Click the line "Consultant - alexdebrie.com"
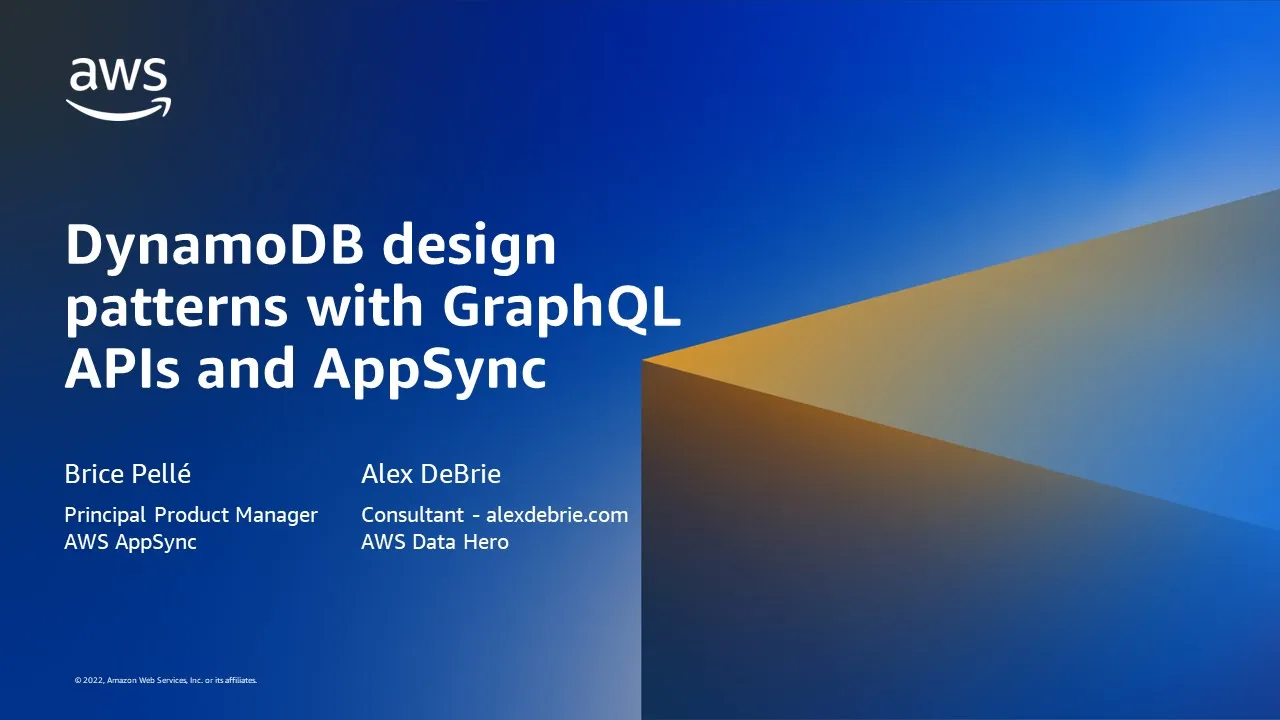1280x720 pixels. point(495,515)
